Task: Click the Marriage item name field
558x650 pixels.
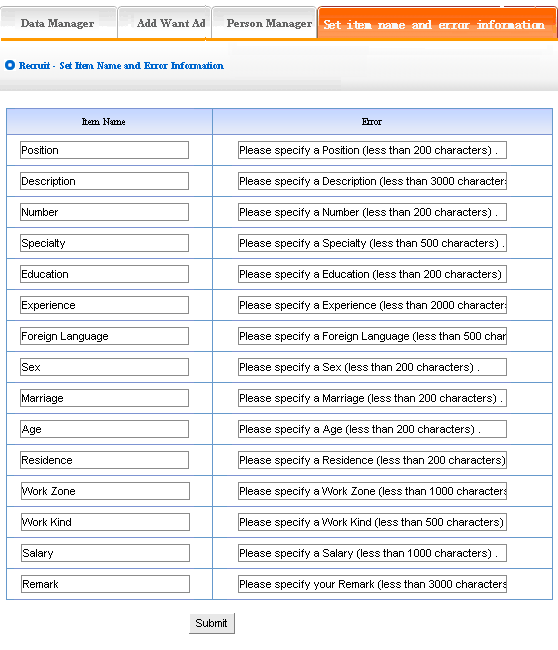Action: pyautogui.click(x=104, y=398)
